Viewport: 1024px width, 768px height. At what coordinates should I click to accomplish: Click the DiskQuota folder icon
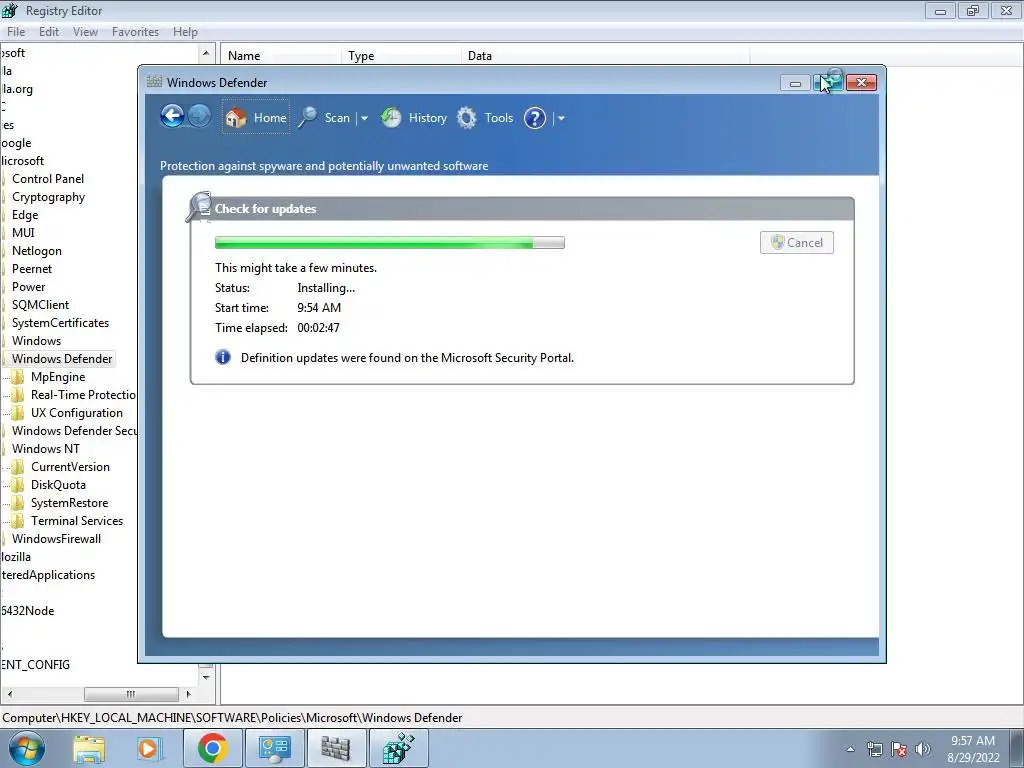click(18, 485)
